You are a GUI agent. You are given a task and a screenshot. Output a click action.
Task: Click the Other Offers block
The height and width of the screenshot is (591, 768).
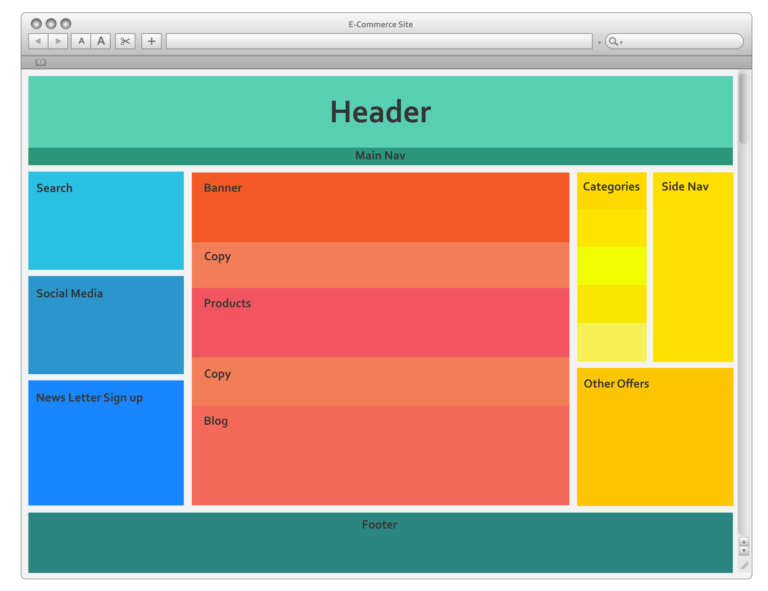click(x=655, y=437)
